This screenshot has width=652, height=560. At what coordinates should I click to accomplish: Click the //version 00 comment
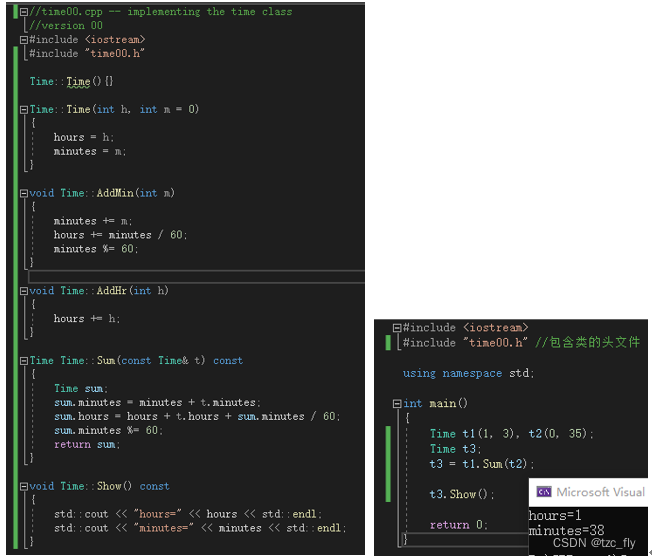click(x=66, y=26)
